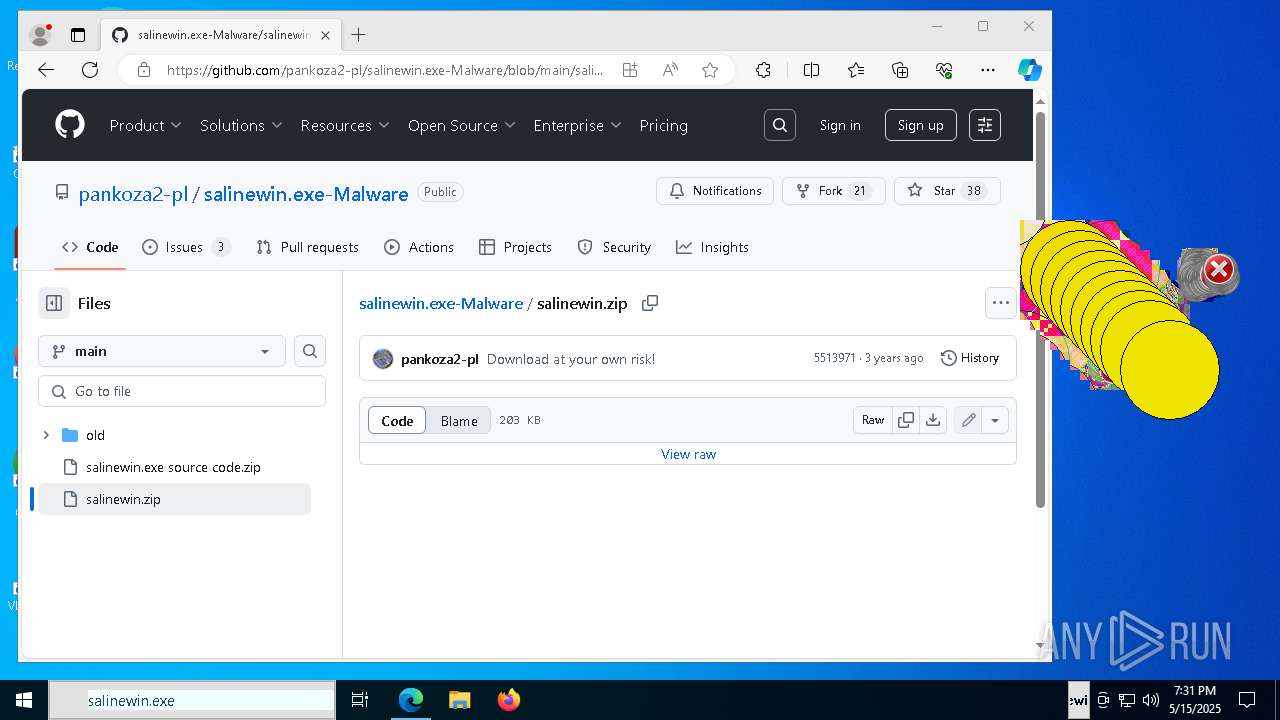Open Edge Settings and more menu

(x=988, y=70)
